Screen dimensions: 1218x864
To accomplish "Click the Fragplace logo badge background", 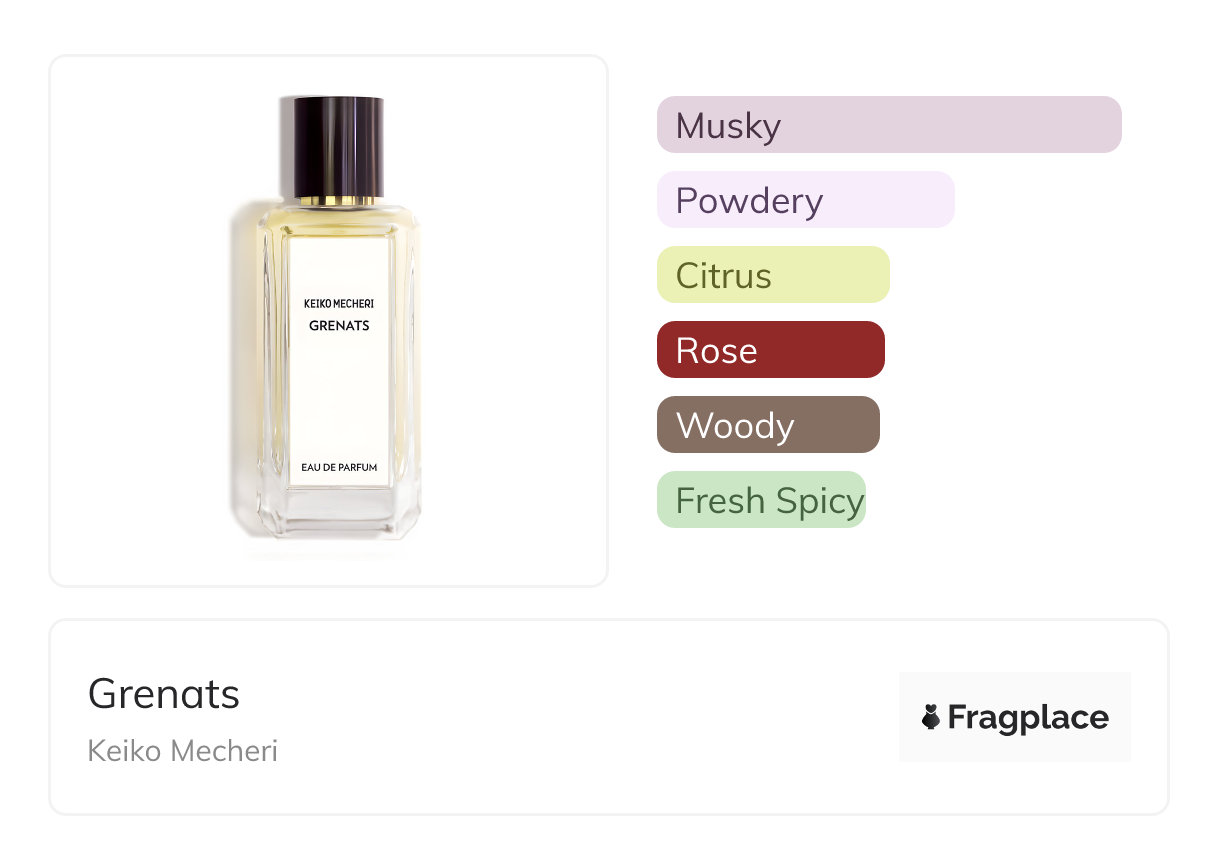I will point(1015,717).
